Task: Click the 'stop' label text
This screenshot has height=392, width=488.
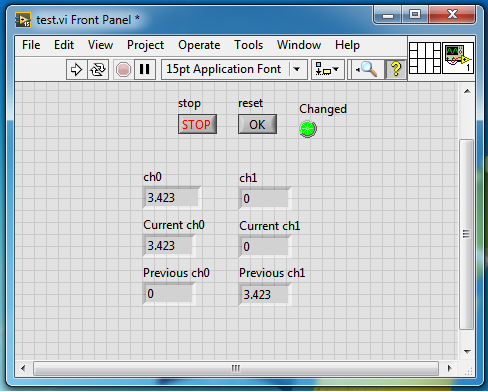Action: (x=189, y=103)
